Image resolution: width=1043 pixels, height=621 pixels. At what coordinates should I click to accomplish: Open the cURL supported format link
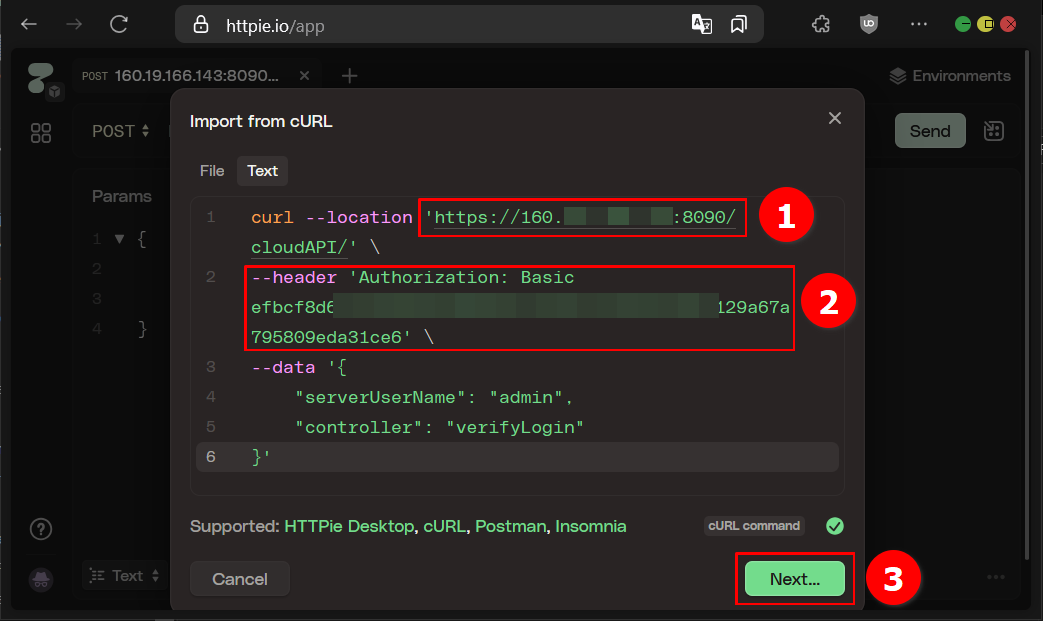tap(445, 526)
